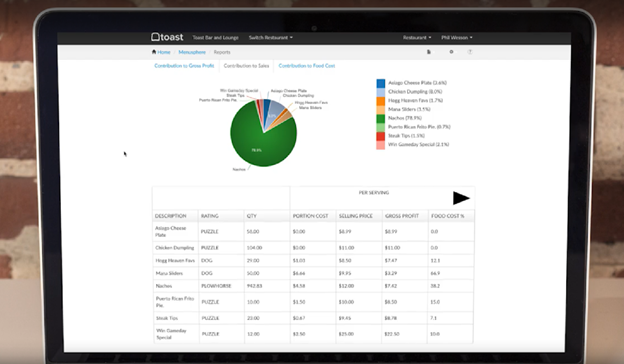
Task: Click the Asiago Cheese Plate legend swatch
Action: tap(381, 83)
